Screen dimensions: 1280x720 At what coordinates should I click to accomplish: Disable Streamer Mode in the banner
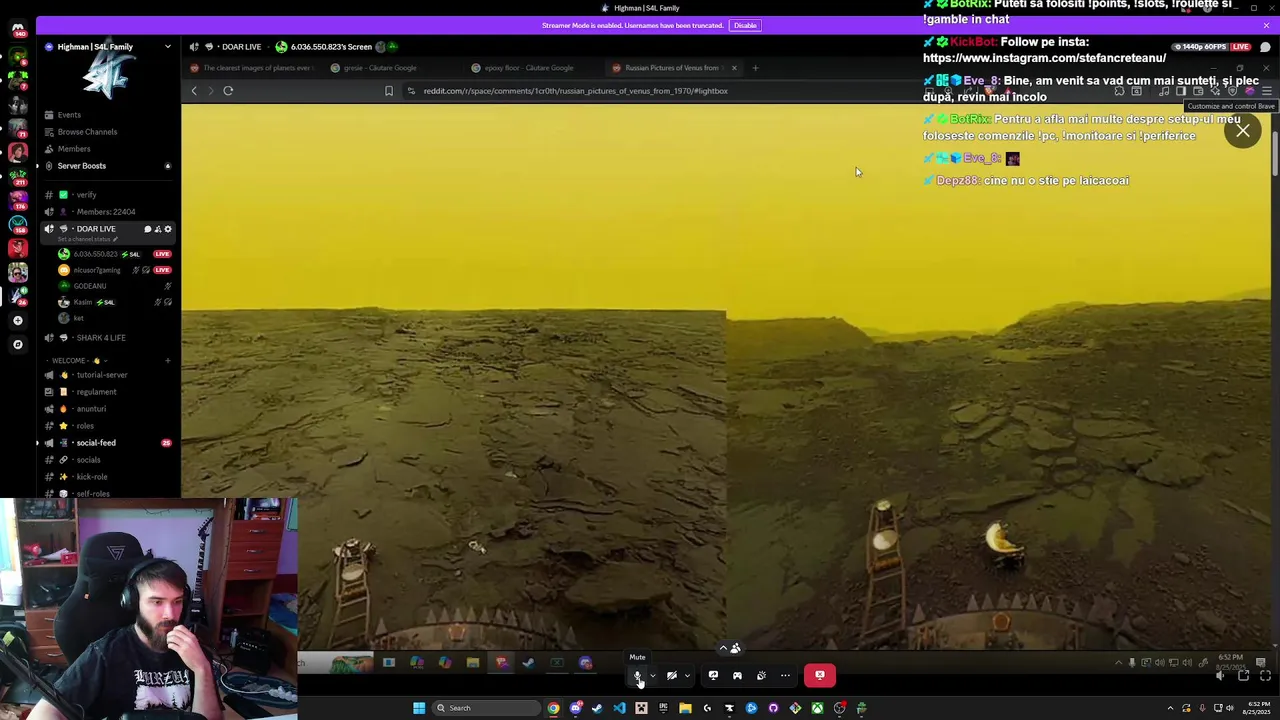(x=745, y=25)
